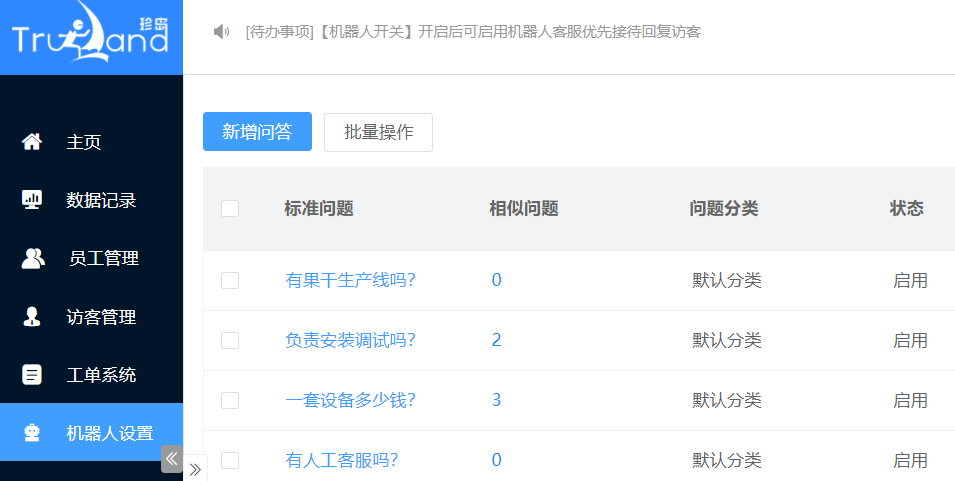Click the home icon in sidebar

(32, 142)
